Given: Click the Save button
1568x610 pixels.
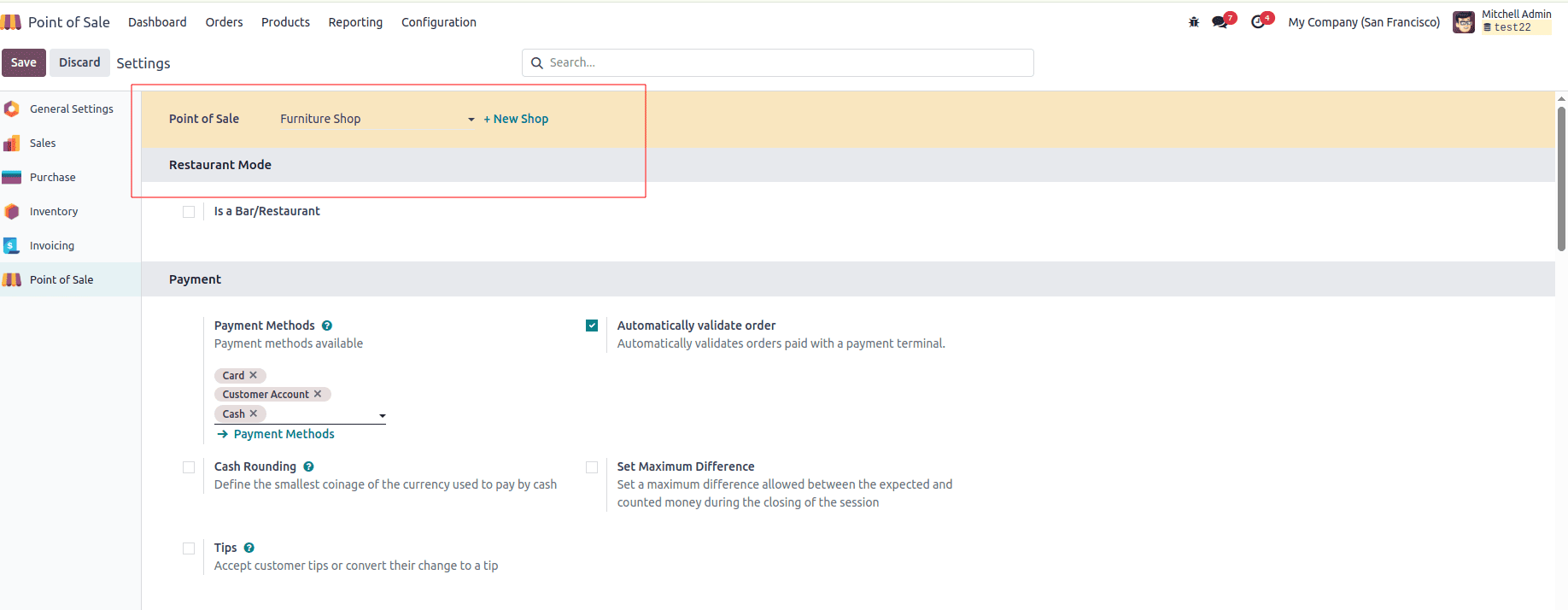Looking at the screenshot, I should [24, 62].
